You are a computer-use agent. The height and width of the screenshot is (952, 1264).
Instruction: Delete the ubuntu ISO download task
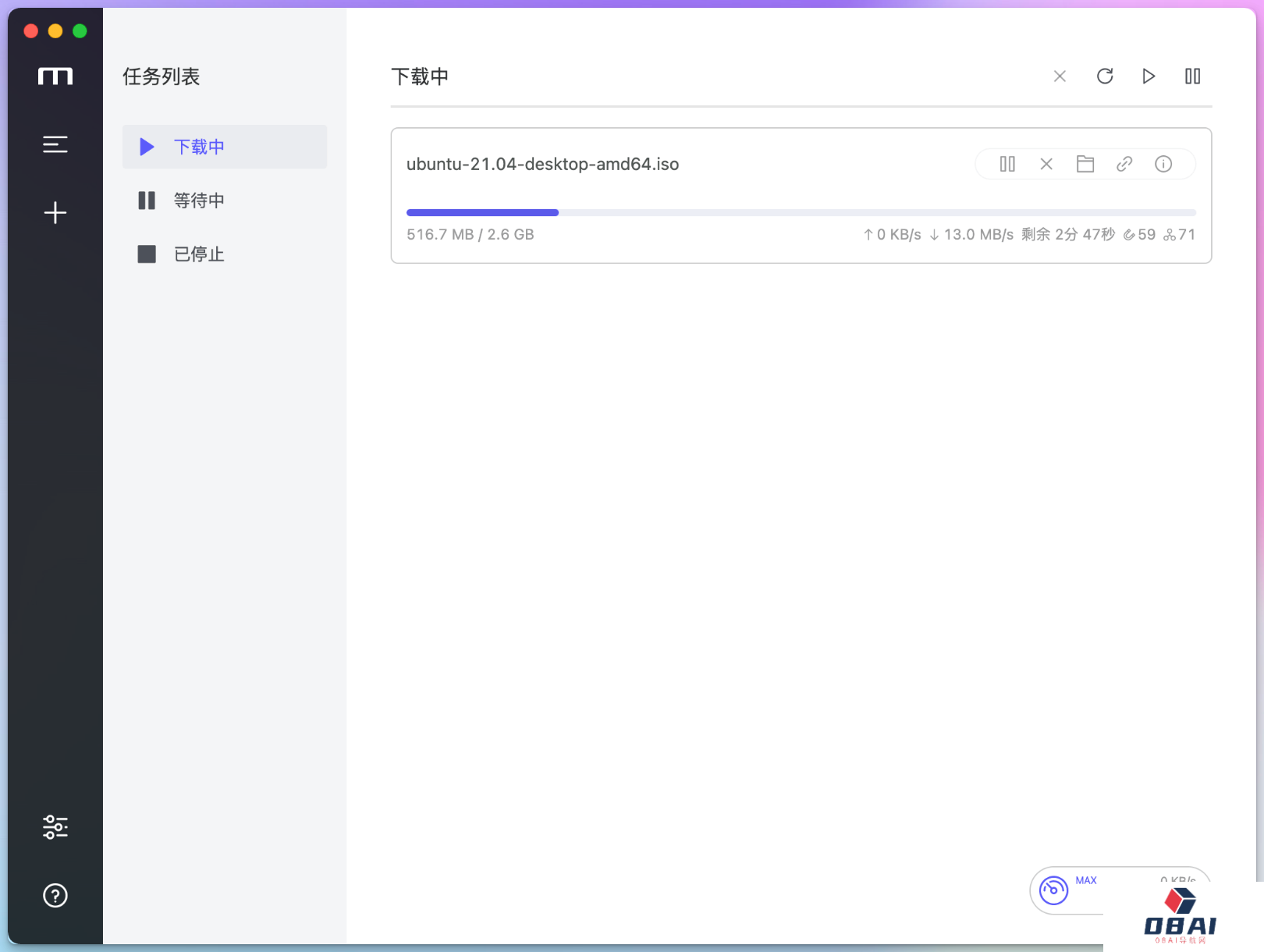pyautogui.click(x=1046, y=164)
